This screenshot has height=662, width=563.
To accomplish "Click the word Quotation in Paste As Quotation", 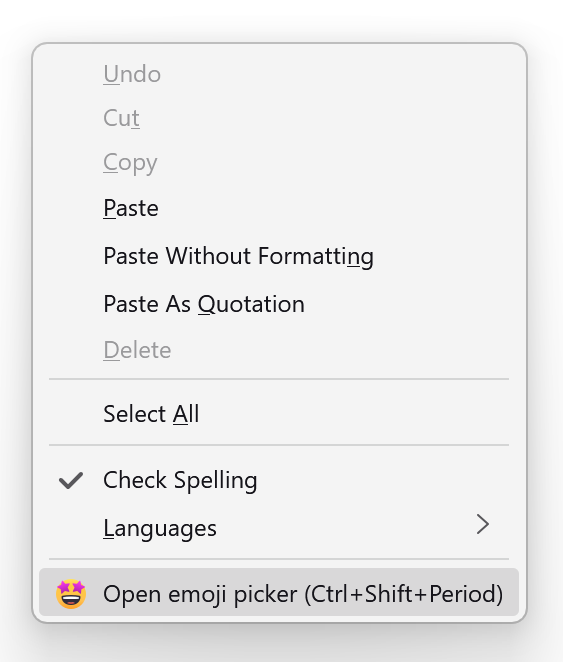I will 251,304.
